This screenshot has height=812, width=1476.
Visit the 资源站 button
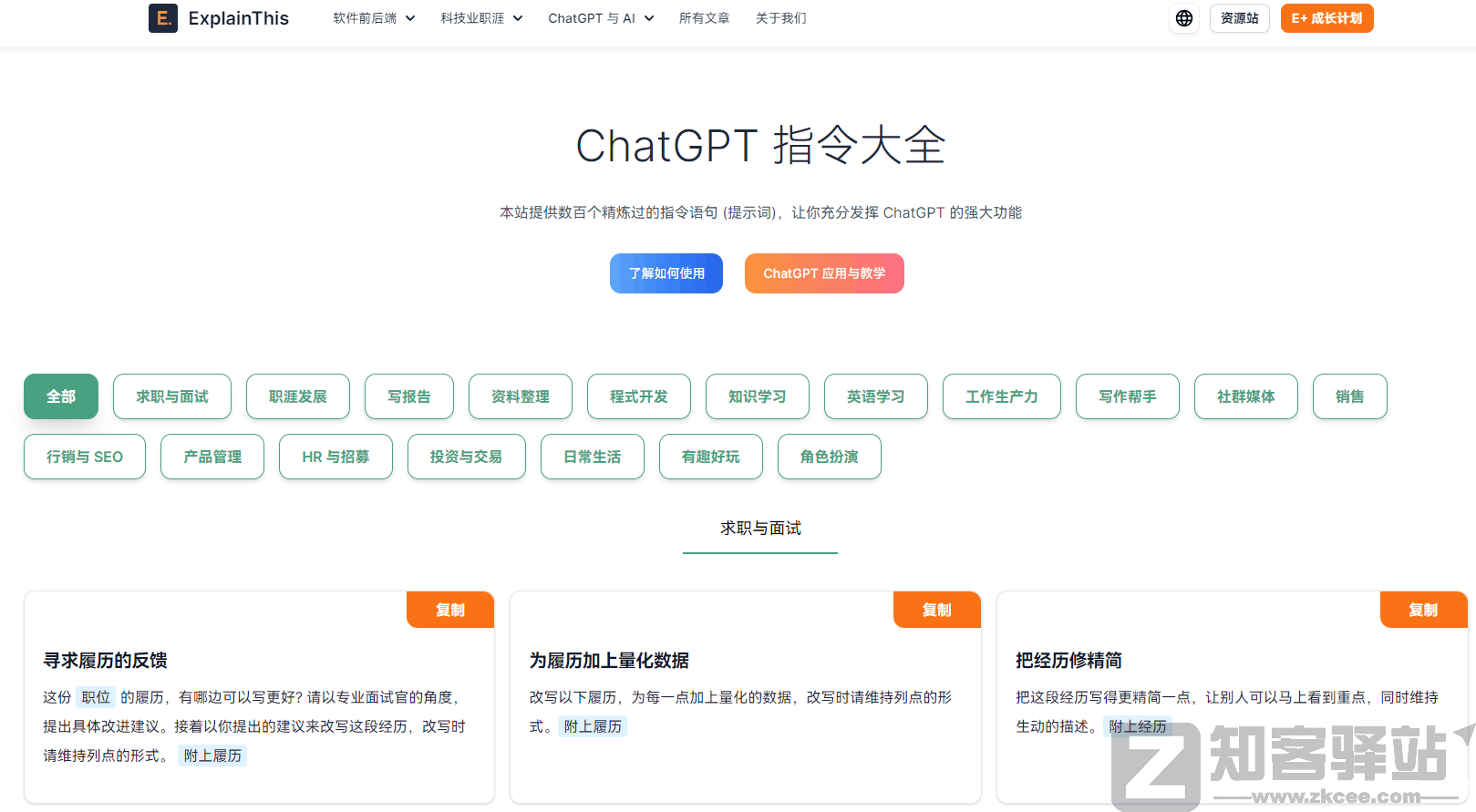(1239, 18)
